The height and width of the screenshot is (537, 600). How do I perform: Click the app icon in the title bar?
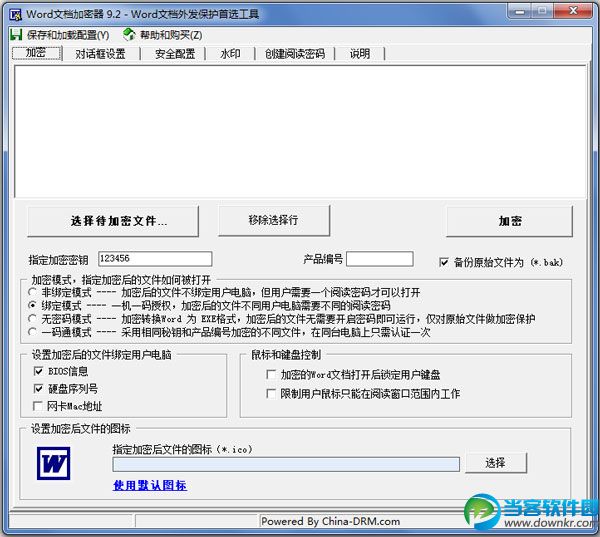[16, 15]
